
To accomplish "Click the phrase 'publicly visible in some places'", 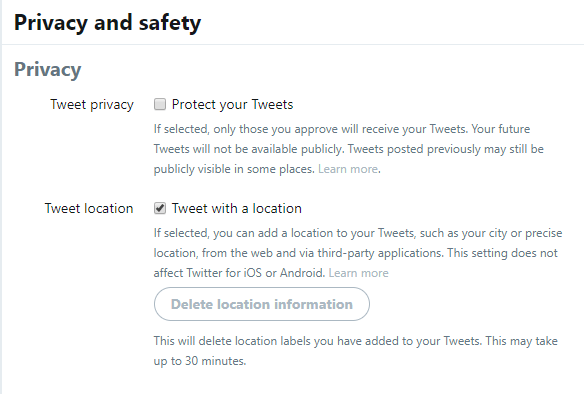I will click(234, 169).
